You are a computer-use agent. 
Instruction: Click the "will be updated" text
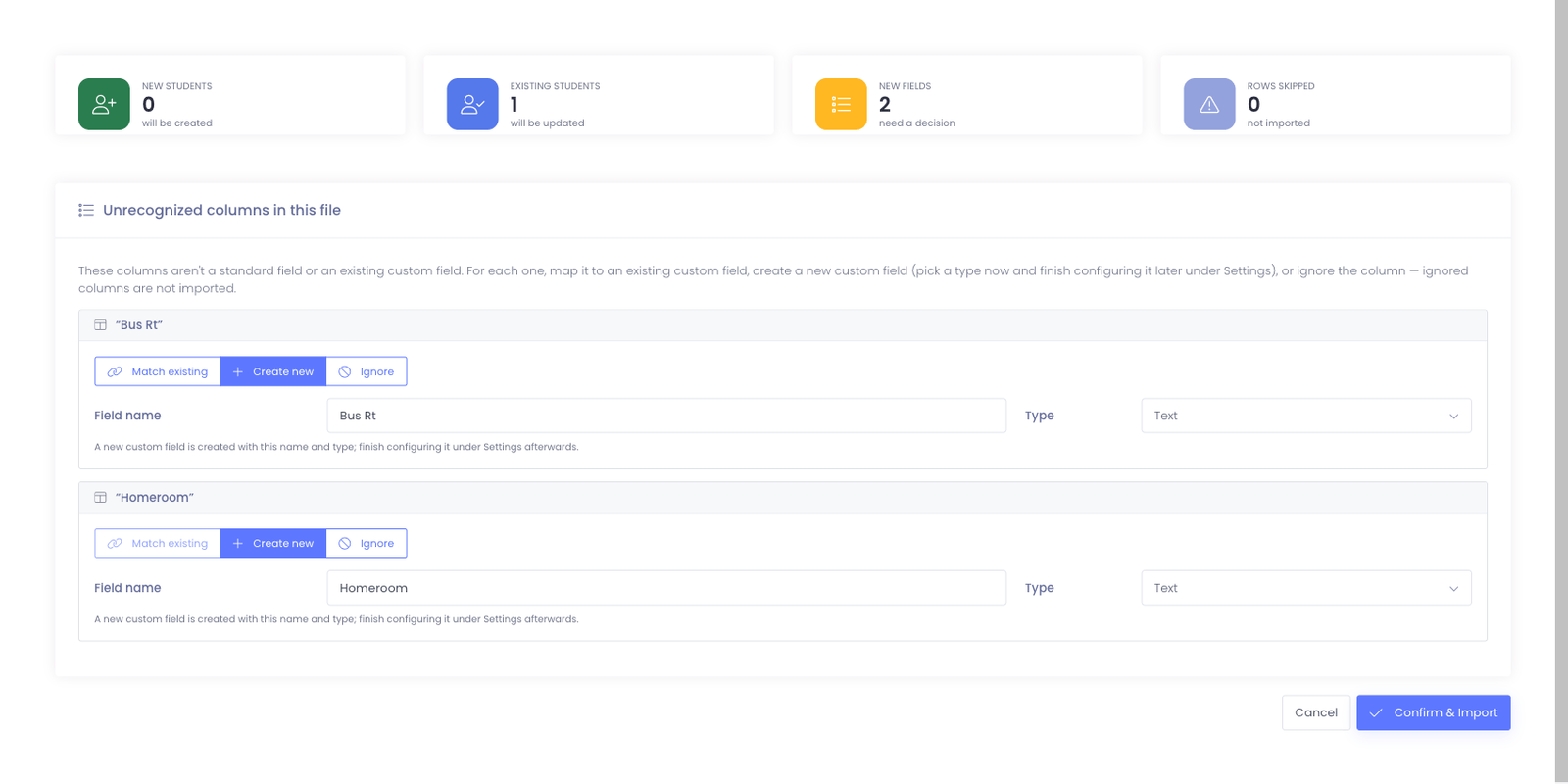[547, 123]
